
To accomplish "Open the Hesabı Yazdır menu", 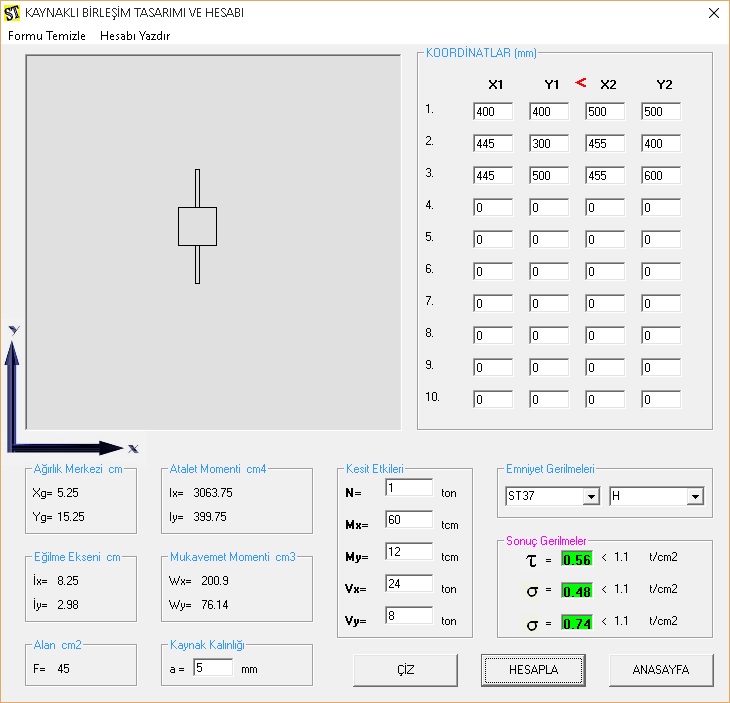I will 135,36.
